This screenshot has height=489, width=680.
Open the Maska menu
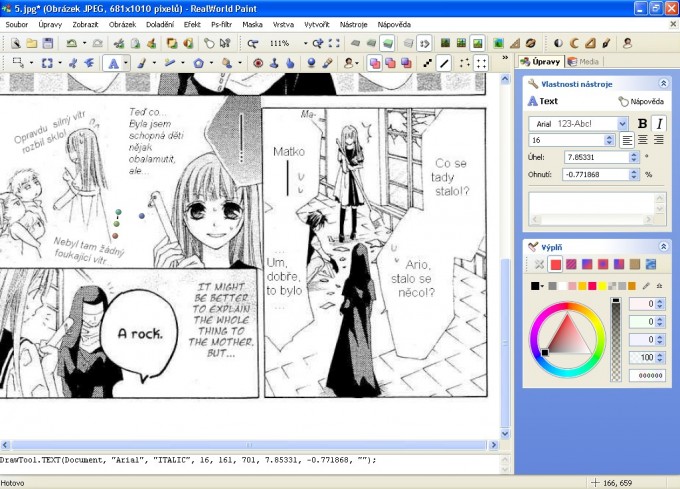pyautogui.click(x=252, y=25)
